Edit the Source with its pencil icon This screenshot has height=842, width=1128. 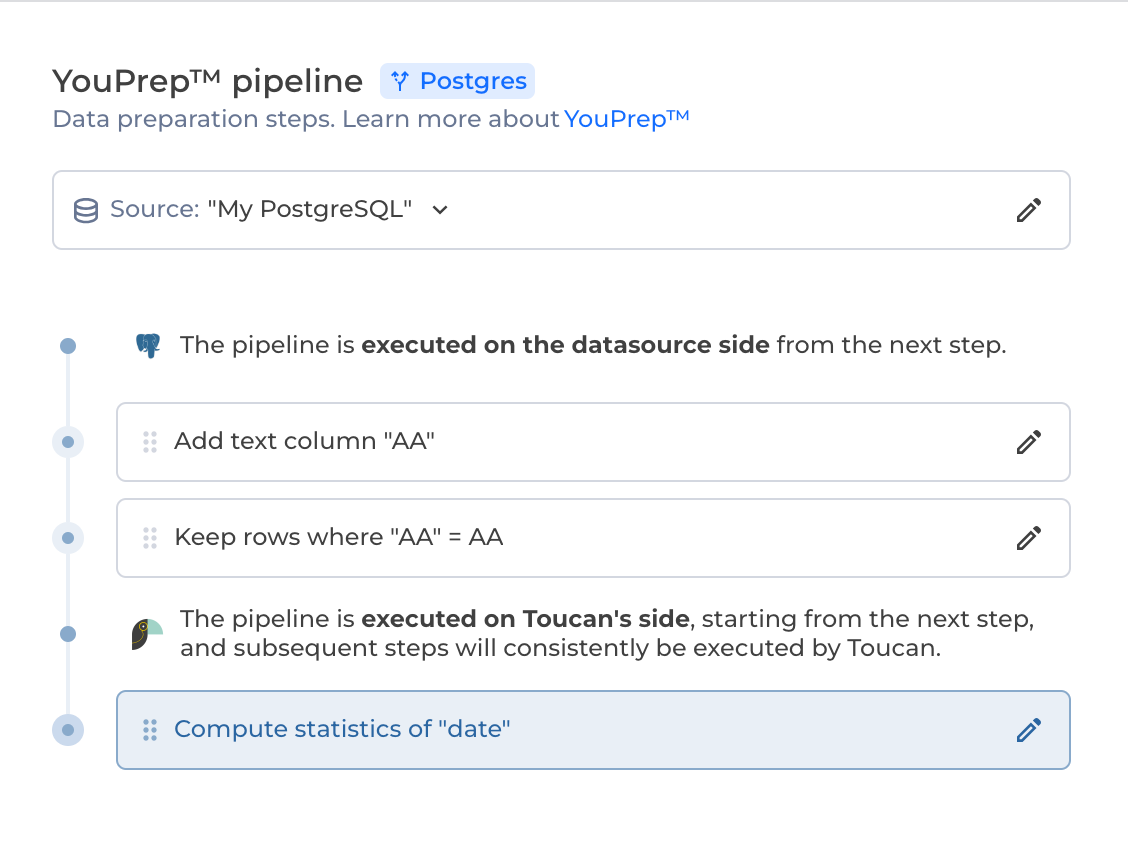1028,210
